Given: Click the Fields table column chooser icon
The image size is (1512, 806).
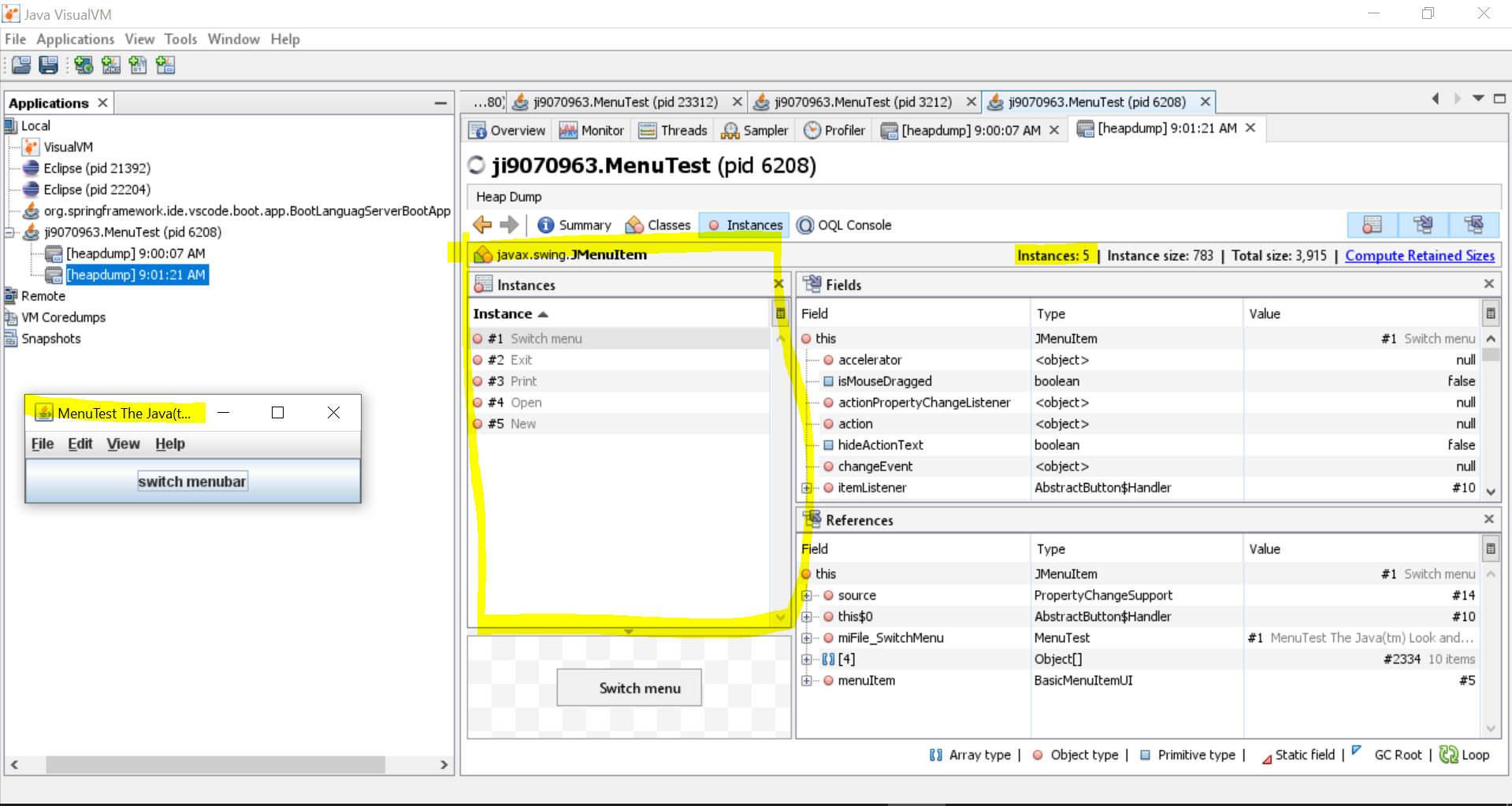Looking at the screenshot, I should pos(1490,314).
